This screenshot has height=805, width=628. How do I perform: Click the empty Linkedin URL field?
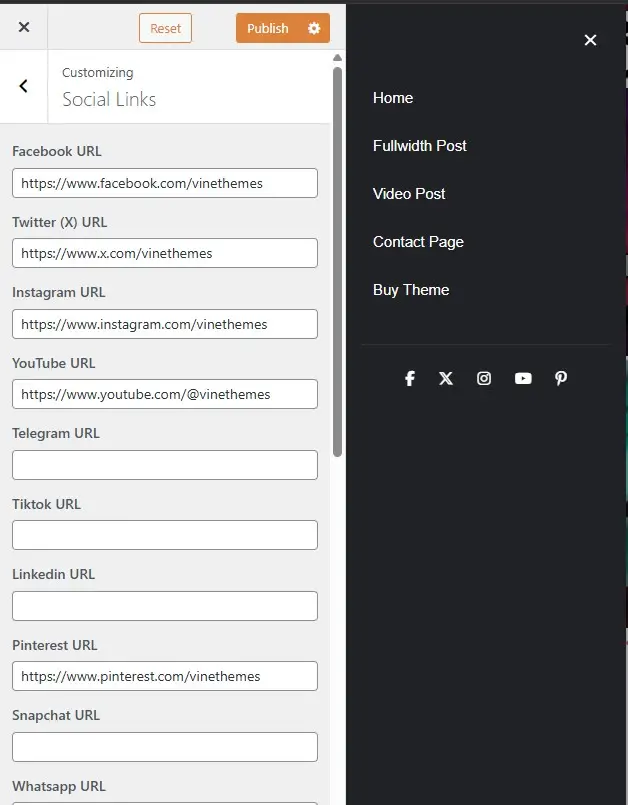165,606
